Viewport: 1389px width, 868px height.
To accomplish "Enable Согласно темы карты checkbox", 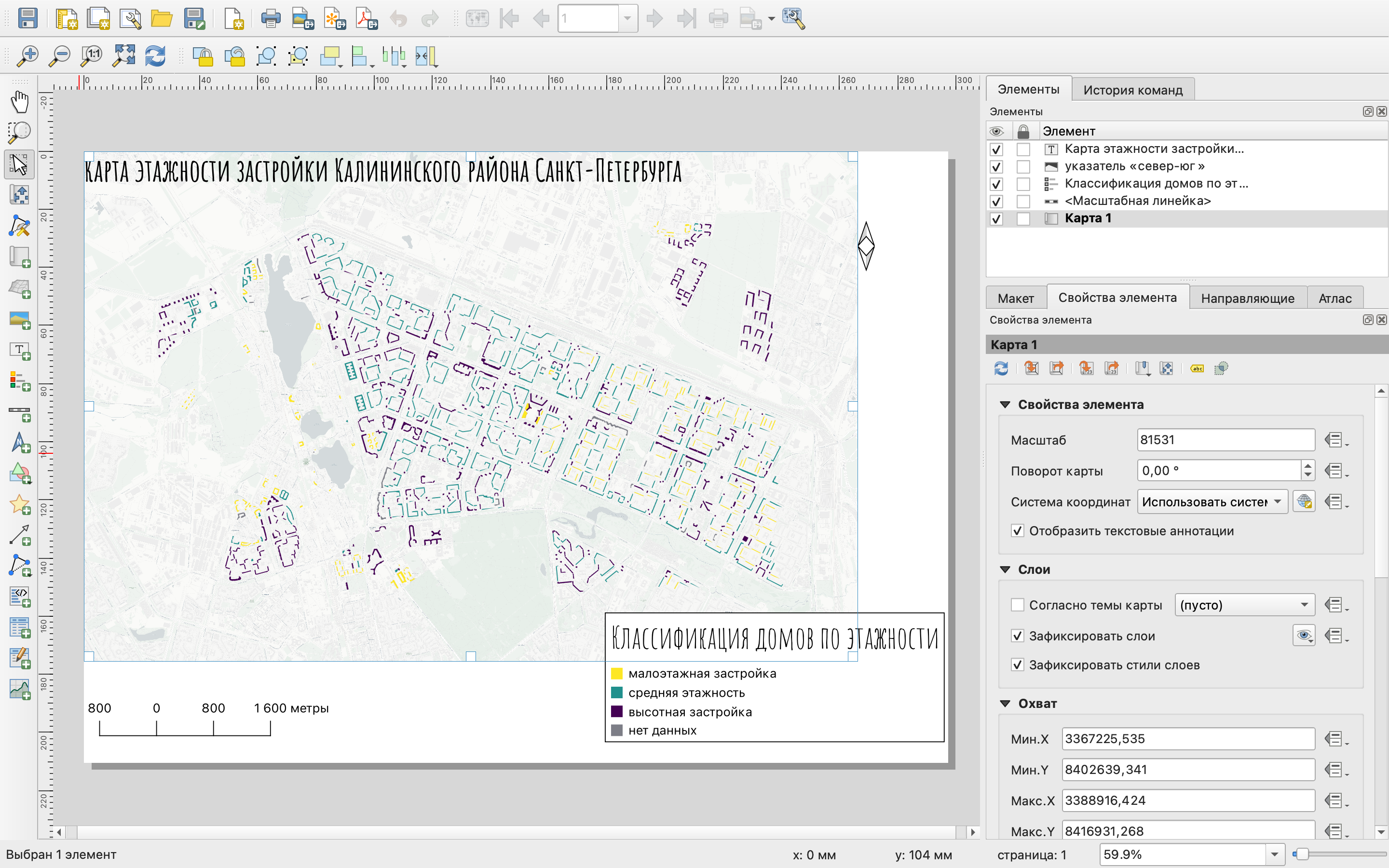I will [x=1017, y=605].
